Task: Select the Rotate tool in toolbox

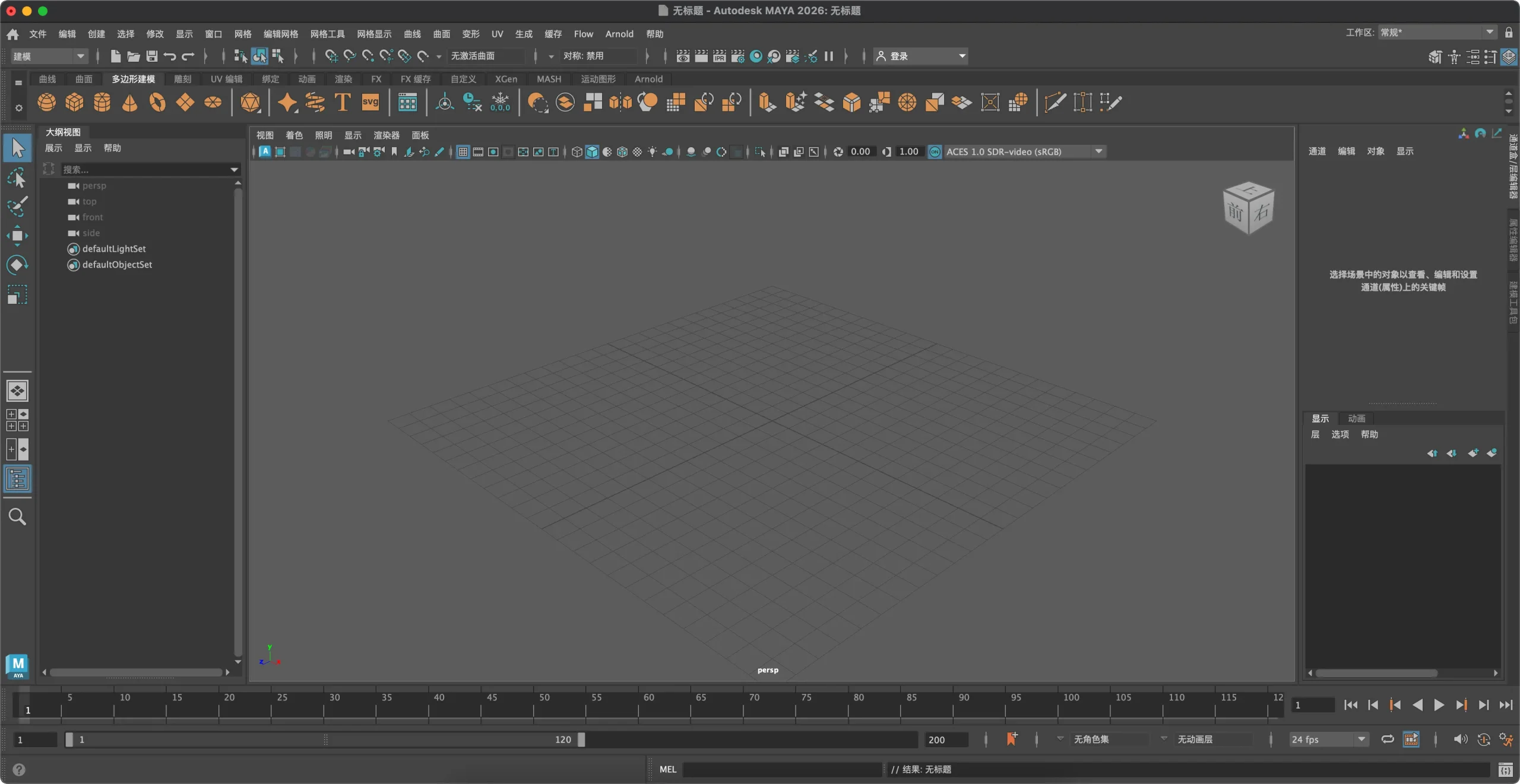Action: [17, 265]
